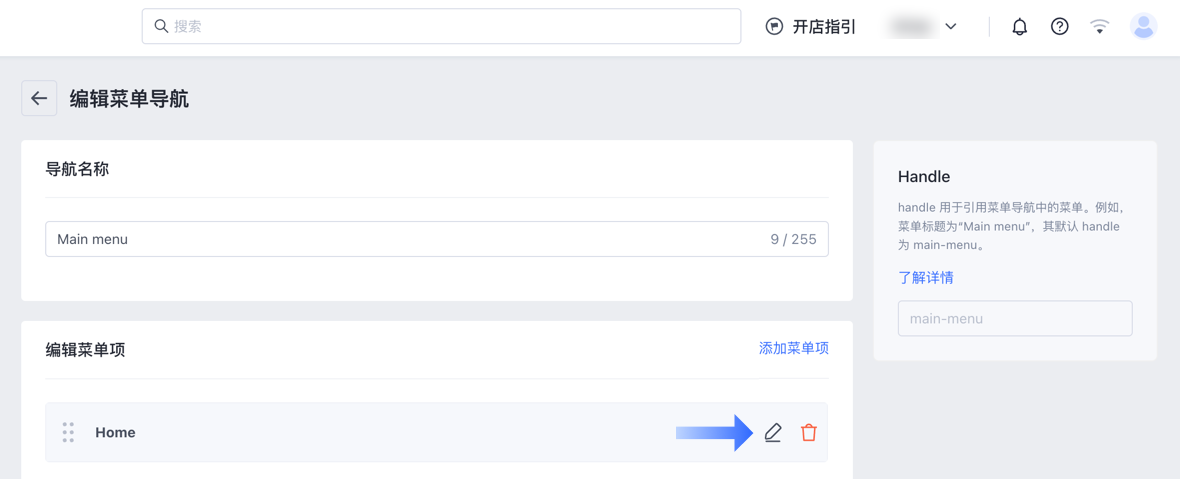Click the 编辑菜单项 section heading

[85, 350]
